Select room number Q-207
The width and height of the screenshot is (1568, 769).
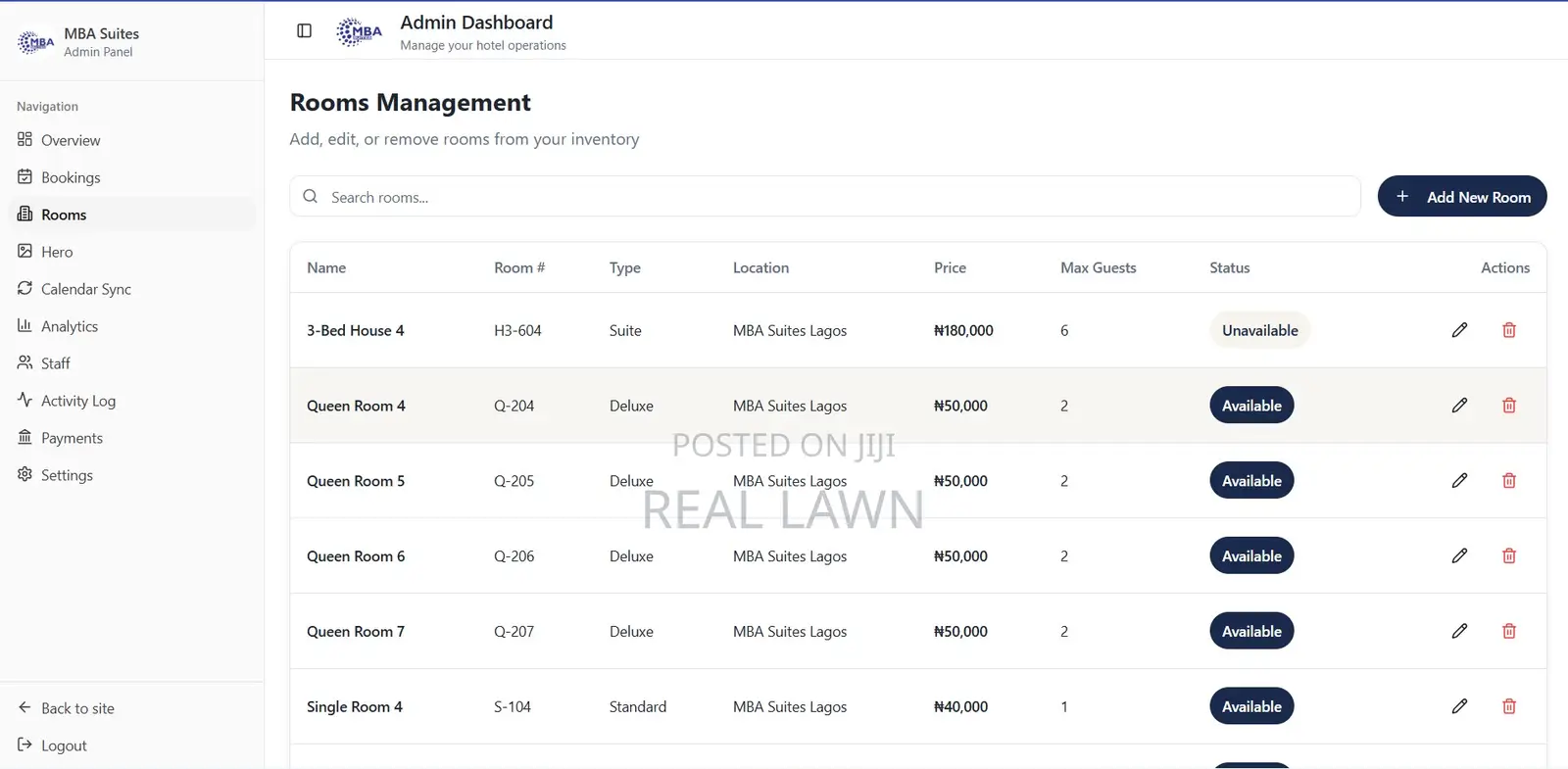pos(514,632)
